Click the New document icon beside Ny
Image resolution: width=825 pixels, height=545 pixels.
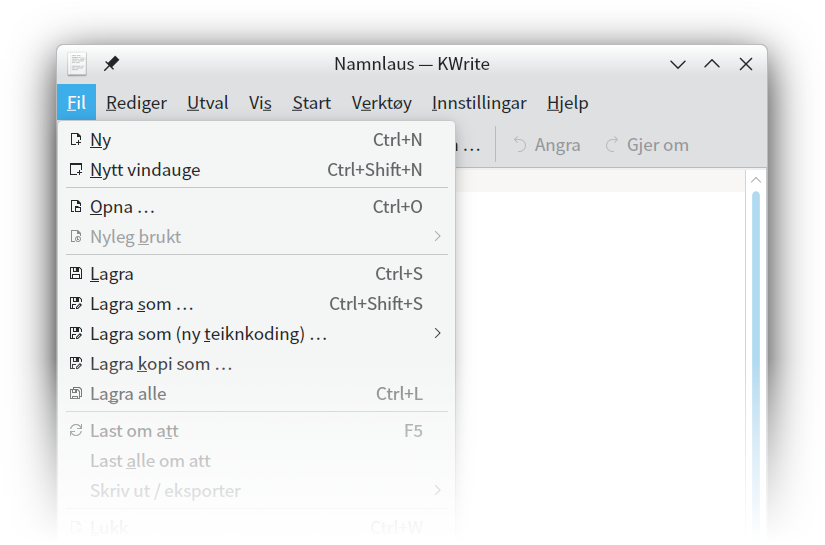[76, 140]
